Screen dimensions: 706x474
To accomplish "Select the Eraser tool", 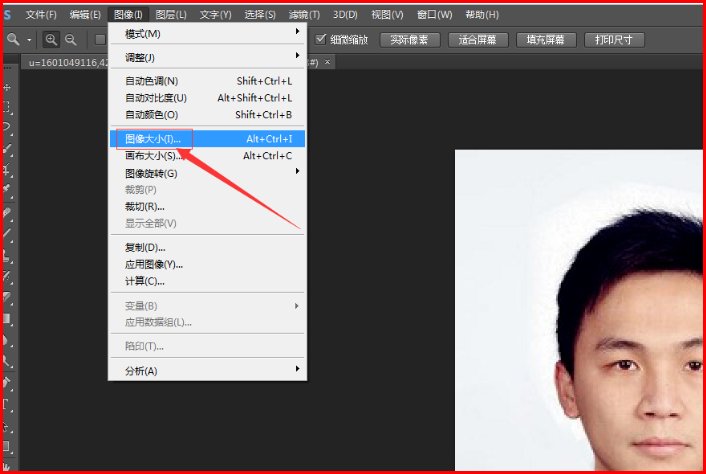I will coord(8,297).
